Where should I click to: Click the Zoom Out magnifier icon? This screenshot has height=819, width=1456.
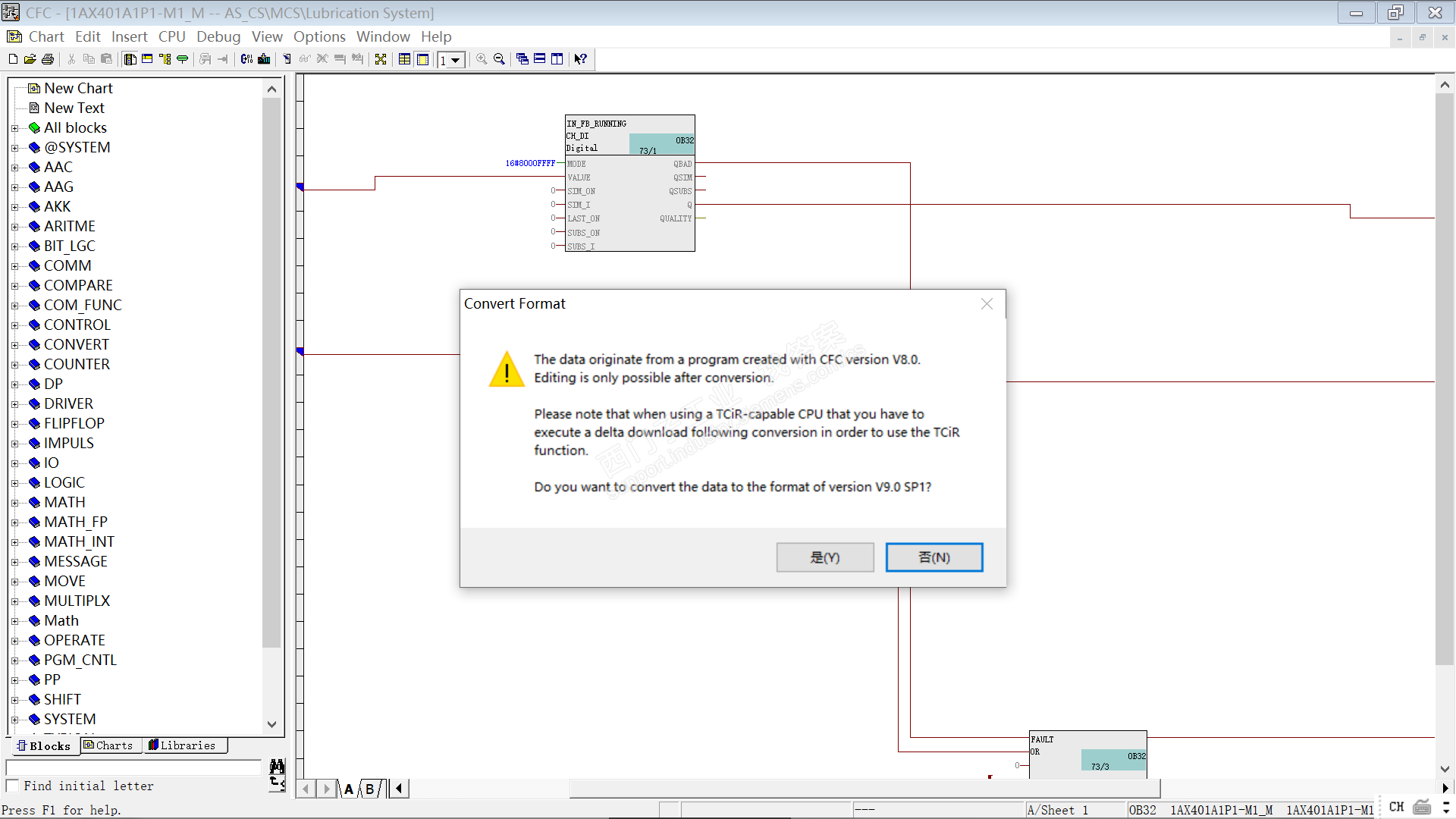499,59
